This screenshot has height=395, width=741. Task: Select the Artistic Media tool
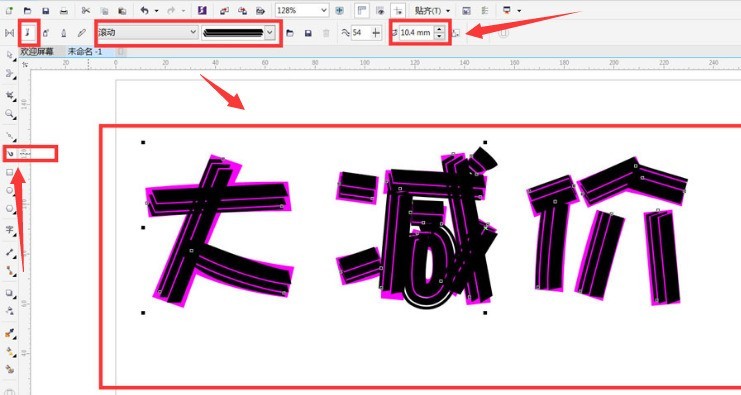(x=10, y=154)
